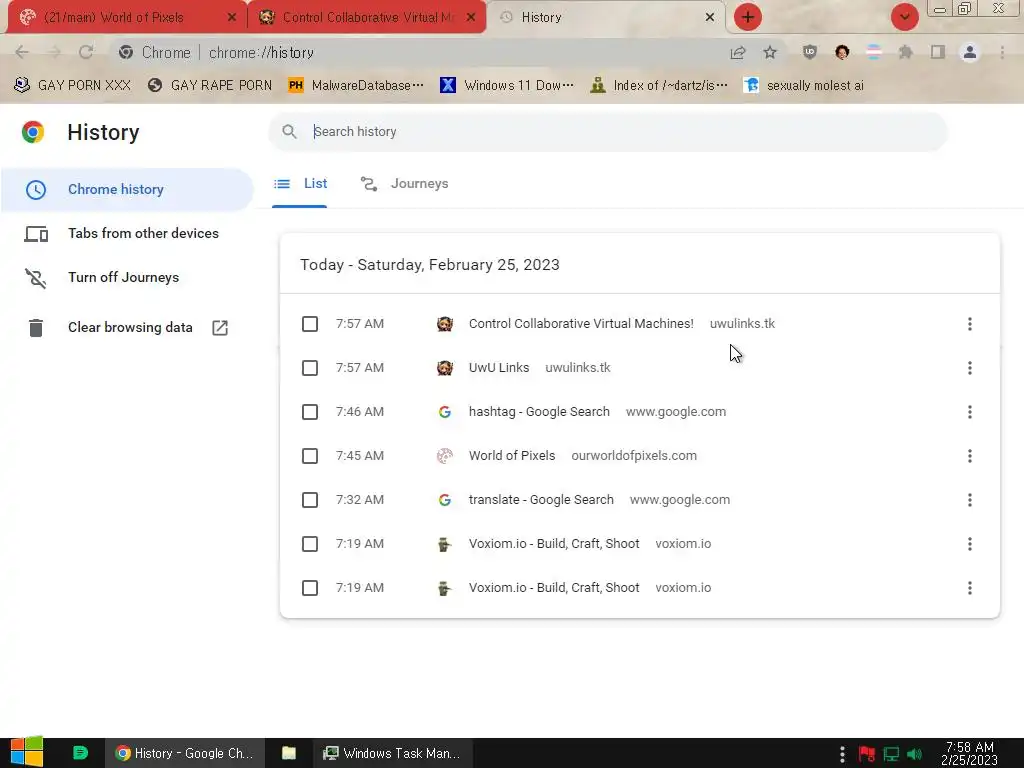
Task: Select the List tab
Action: point(300,184)
